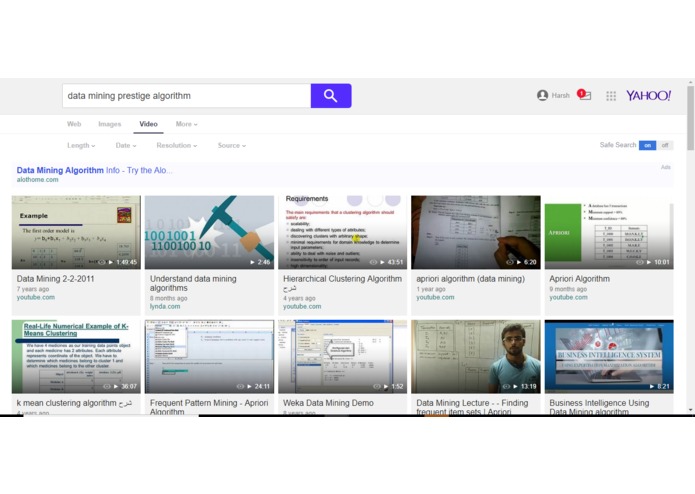Click the alothome.com ad URL
Image resolution: width=695 pixels, height=494 pixels.
(x=37, y=179)
